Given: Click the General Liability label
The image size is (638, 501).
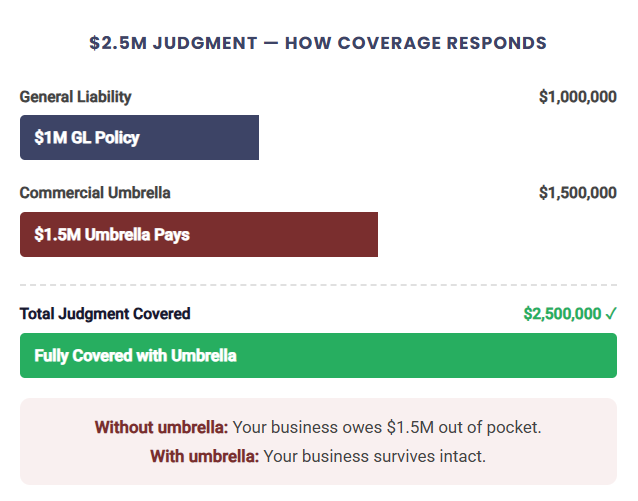Looking at the screenshot, I should click(x=75, y=97).
